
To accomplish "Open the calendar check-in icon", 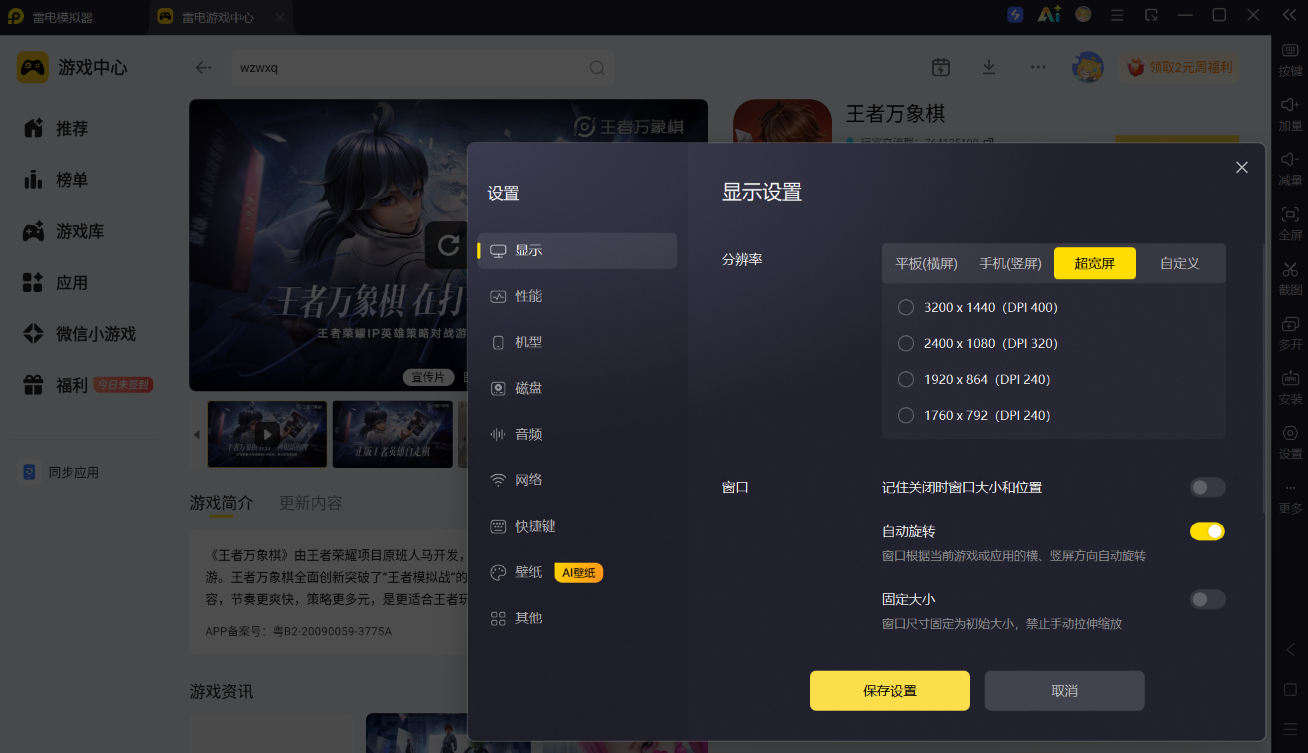I will click(940, 67).
